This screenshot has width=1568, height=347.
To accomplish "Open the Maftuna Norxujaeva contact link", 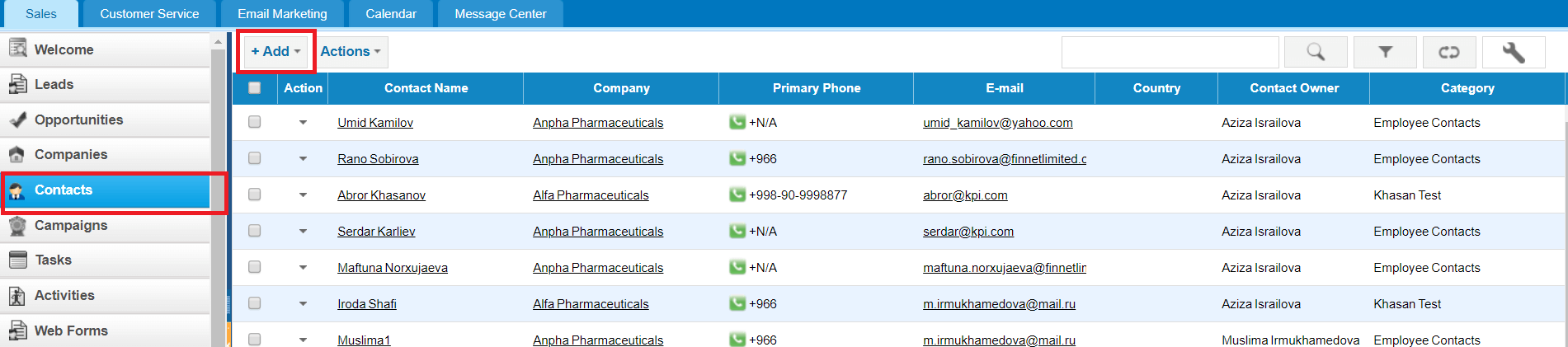I will 393,268.
